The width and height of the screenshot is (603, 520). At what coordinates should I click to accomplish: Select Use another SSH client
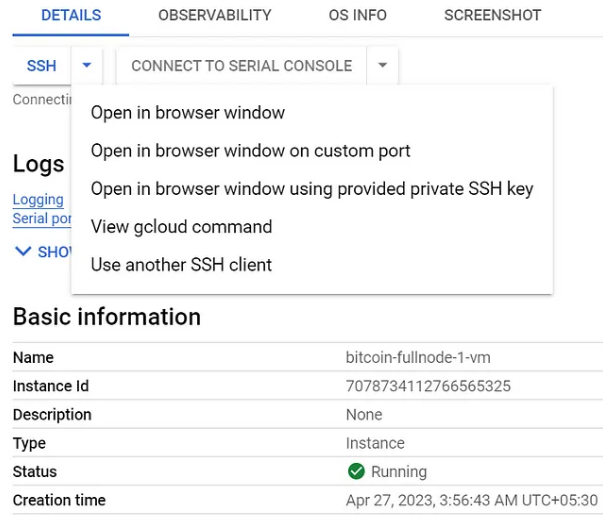coord(181,265)
